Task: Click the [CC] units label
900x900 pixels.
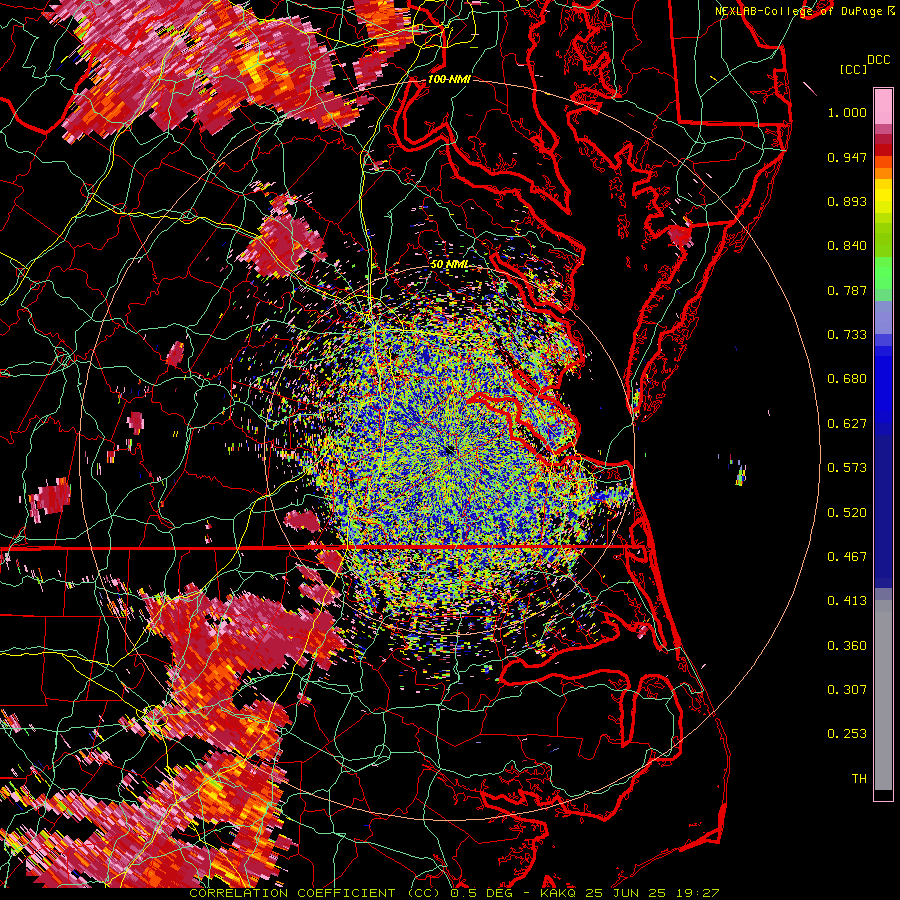Action: pos(853,69)
